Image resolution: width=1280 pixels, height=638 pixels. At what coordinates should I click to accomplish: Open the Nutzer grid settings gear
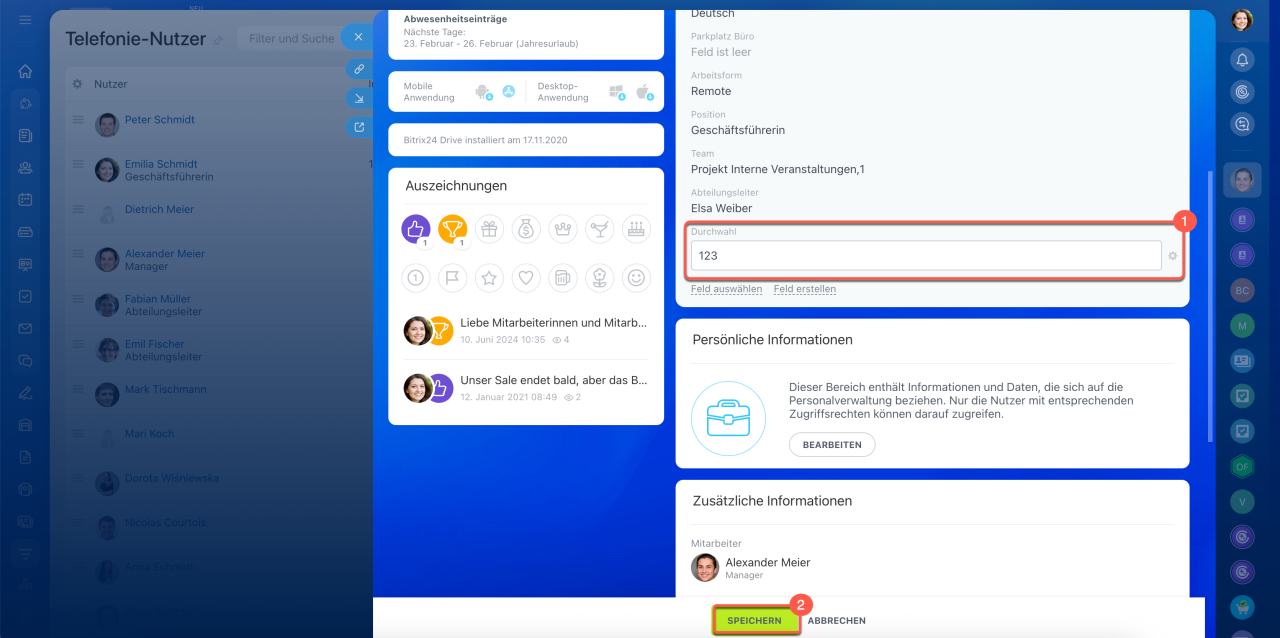(77, 84)
